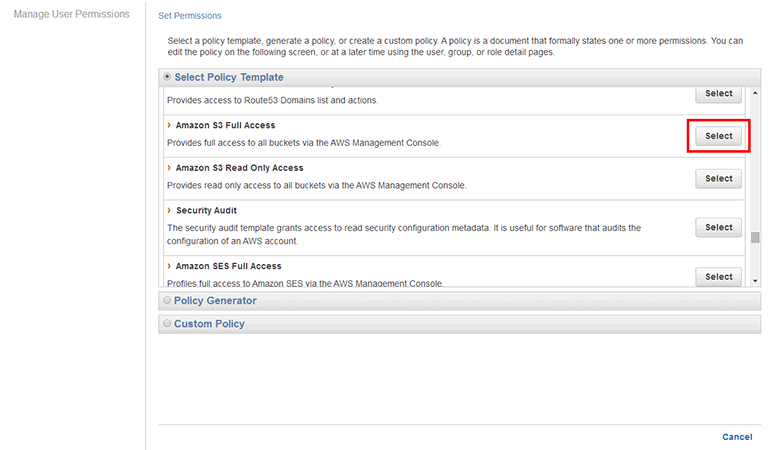Select the Select Policy Template radio button
This screenshot has width=770, height=450.
(x=167, y=77)
